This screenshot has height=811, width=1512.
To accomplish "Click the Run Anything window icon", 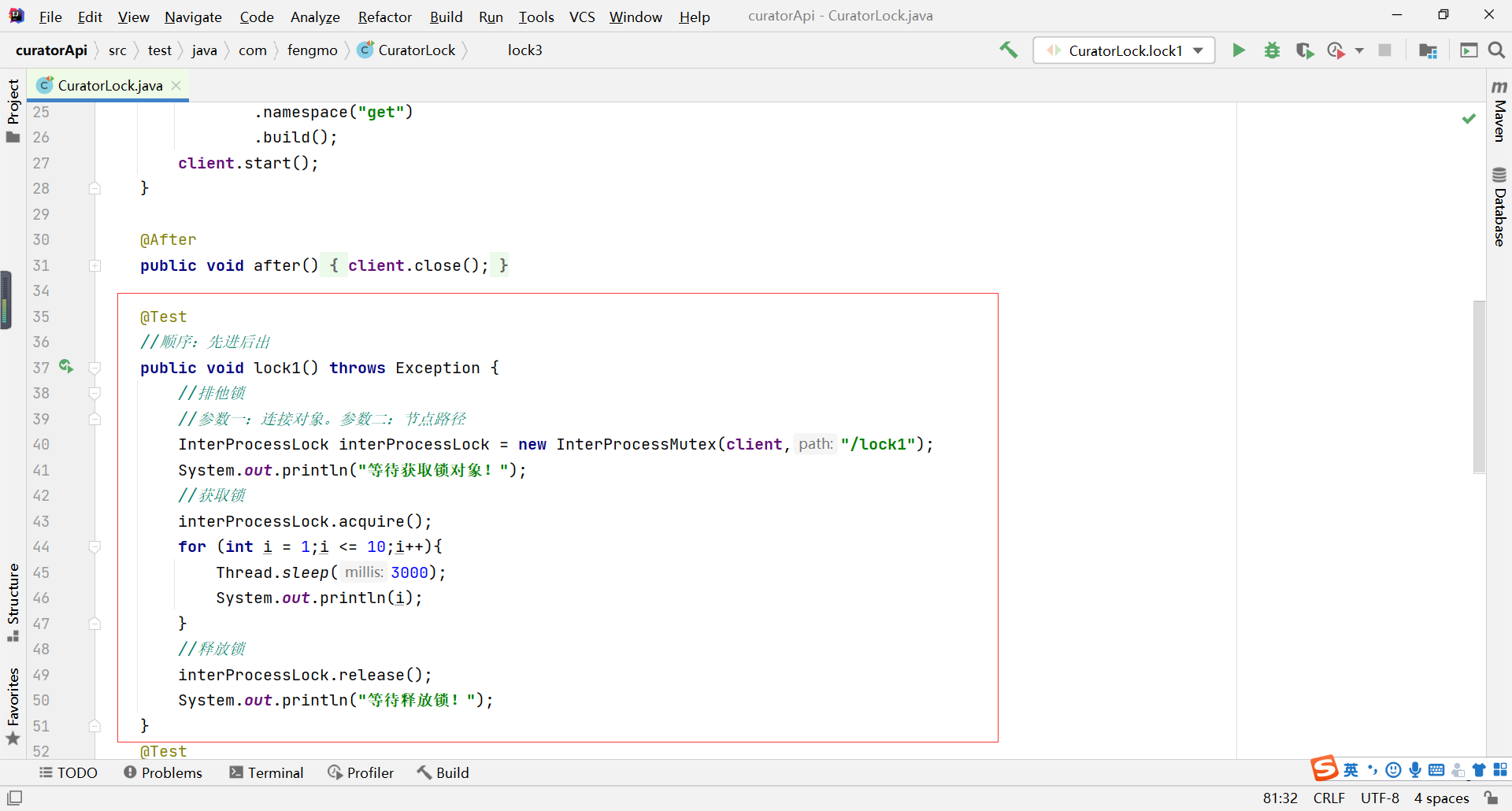I will click(1469, 50).
